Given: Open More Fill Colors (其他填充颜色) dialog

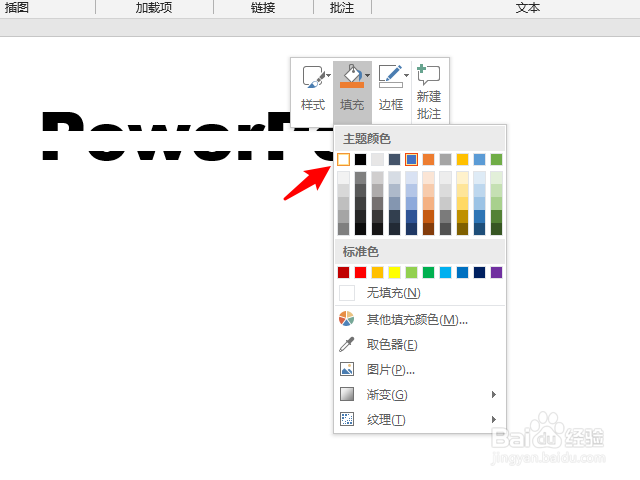Looking at the screenshot, I should pyautogui.click(x=420, y=319).
